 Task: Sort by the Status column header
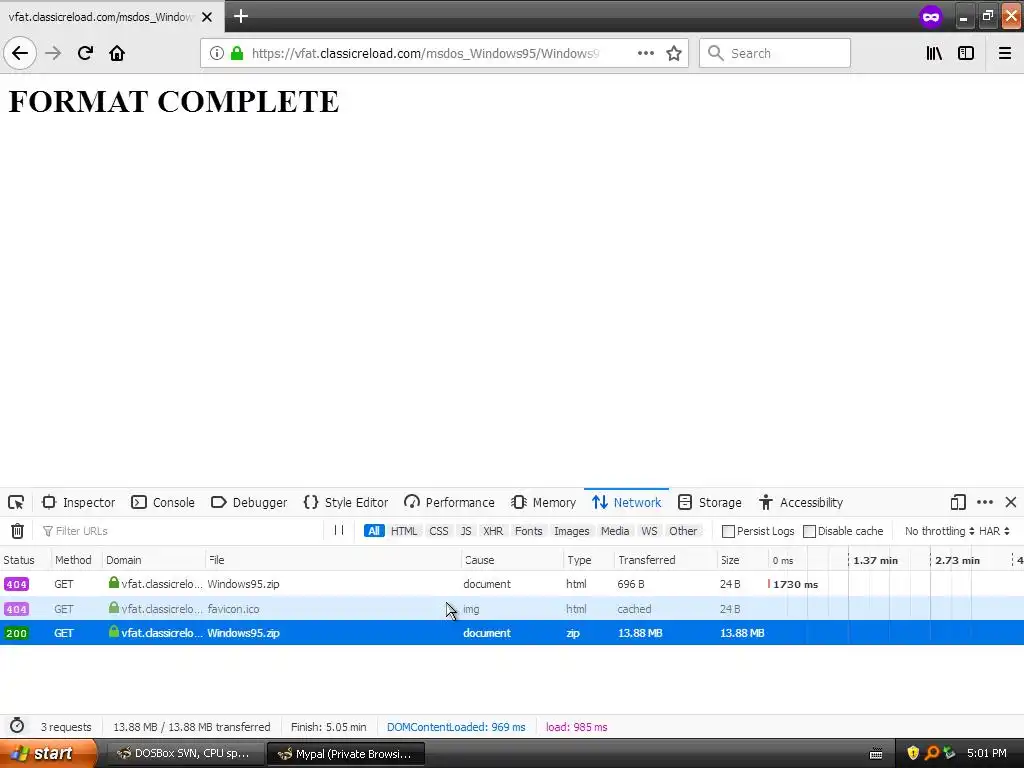25,560
